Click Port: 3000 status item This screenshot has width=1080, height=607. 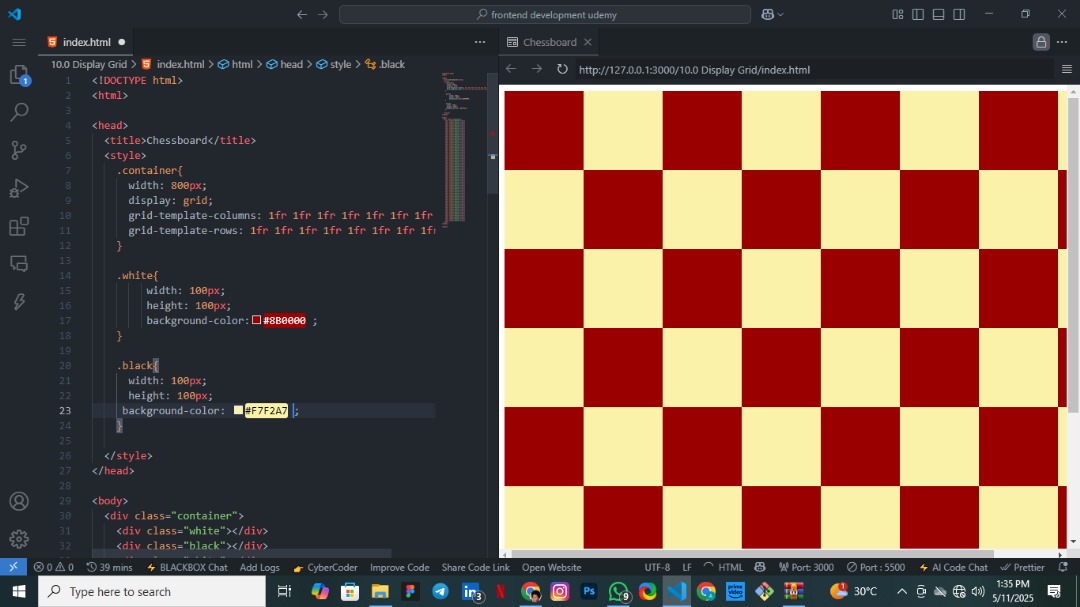(806, 567)
